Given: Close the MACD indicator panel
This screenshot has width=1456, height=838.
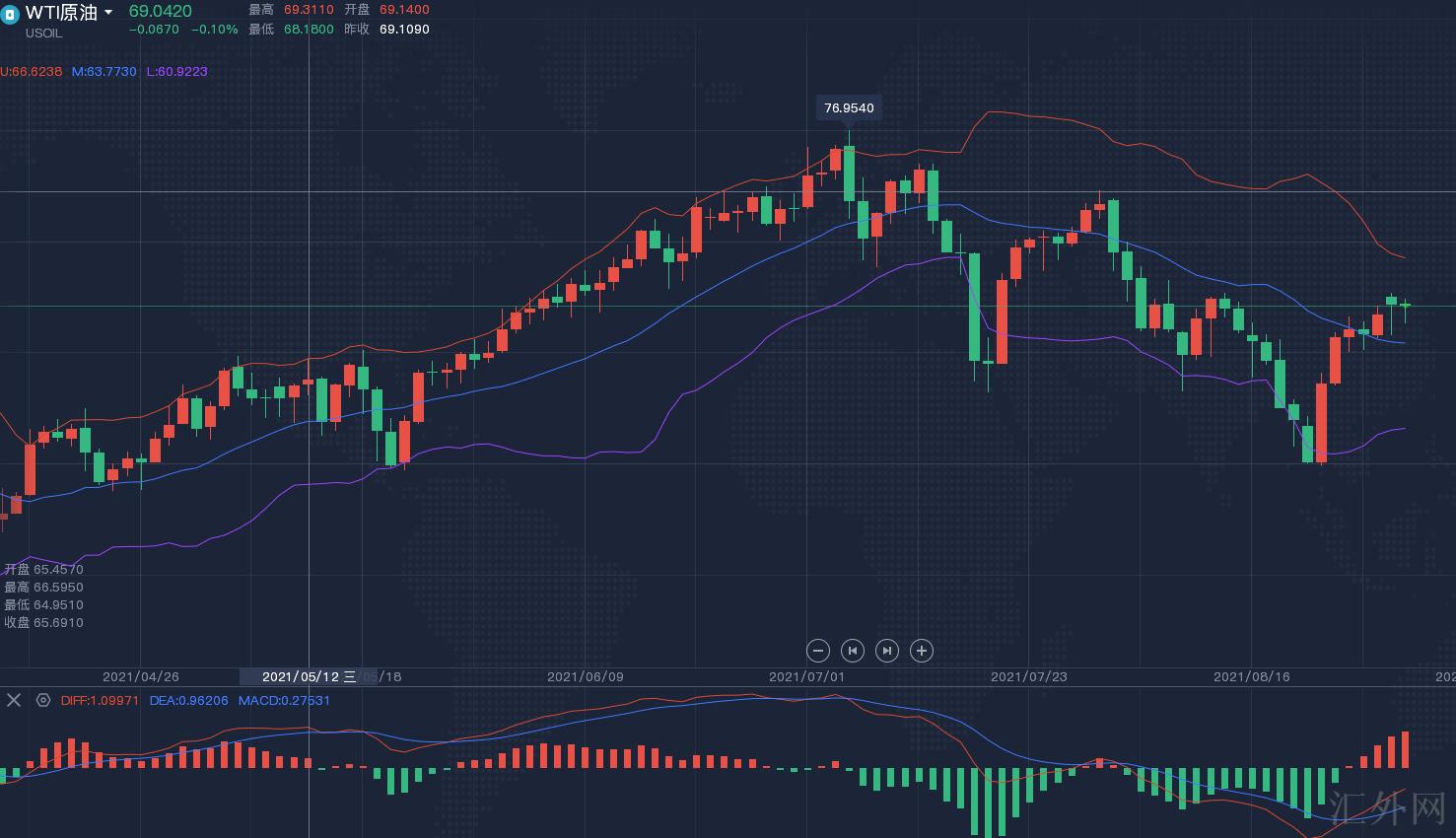Looking at the screenshot, I should click(x=14, y=700).
